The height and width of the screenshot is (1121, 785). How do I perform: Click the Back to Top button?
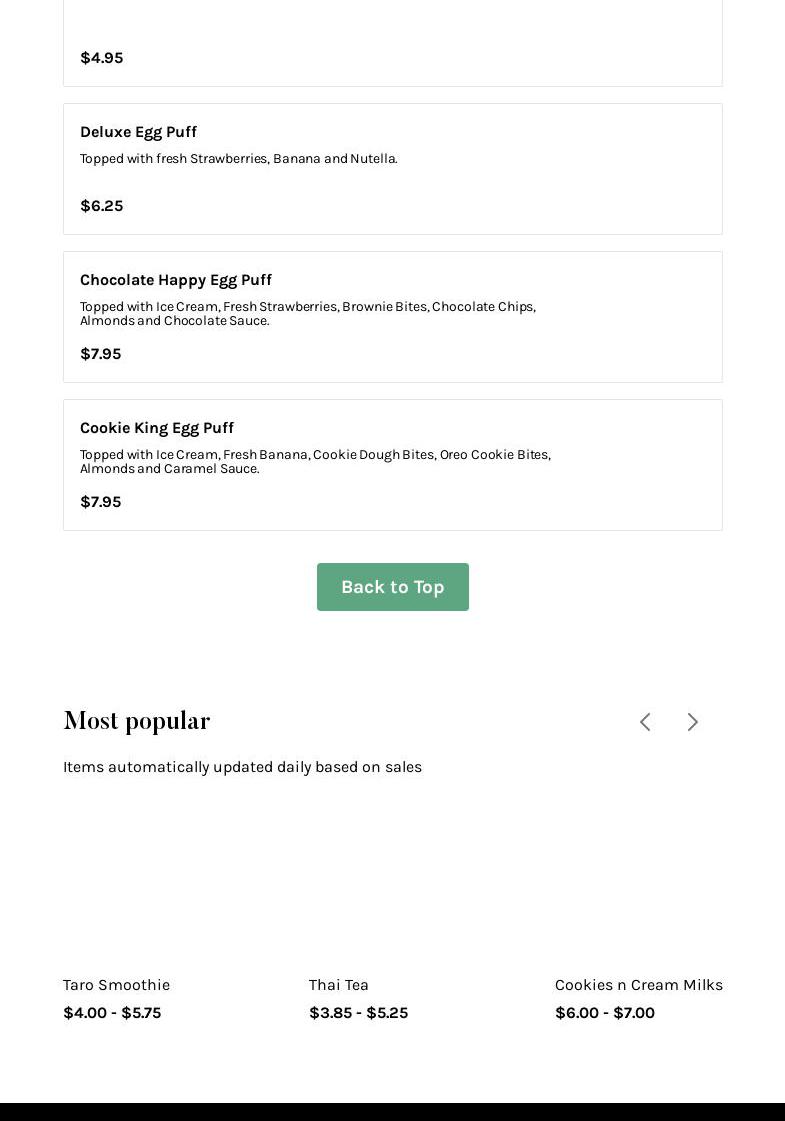pyautogui.click(x=392, y=587)
